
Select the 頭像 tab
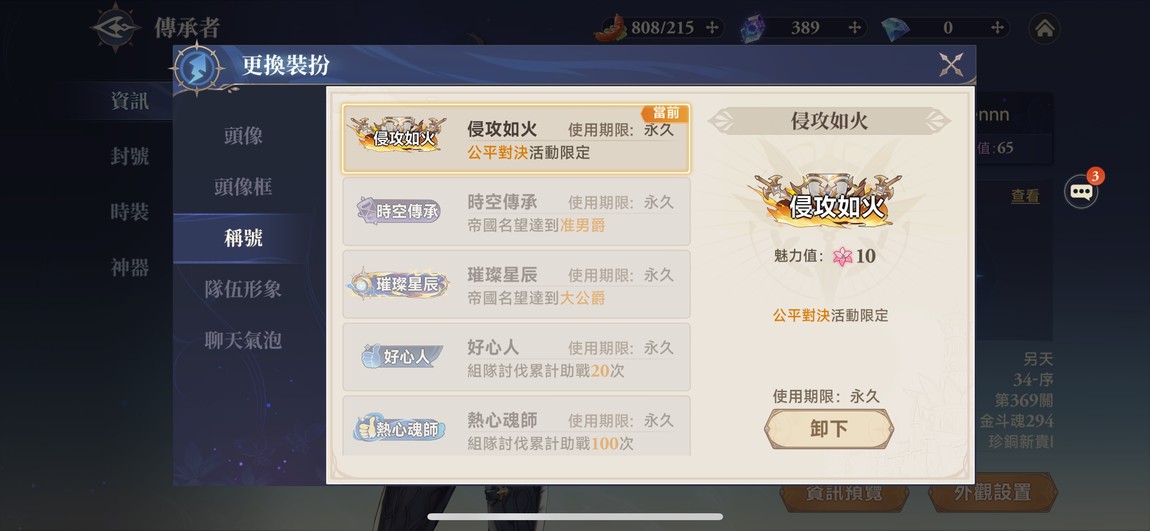tap(243, 136)
